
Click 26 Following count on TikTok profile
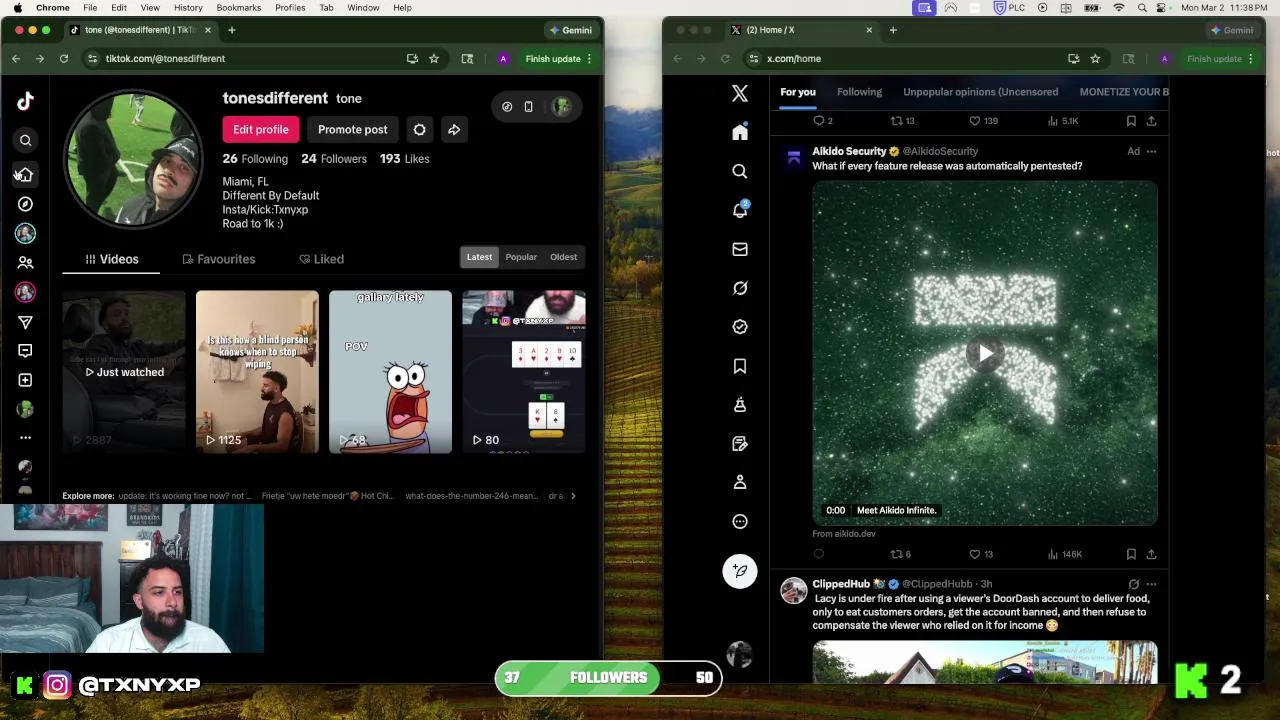pyautogui.click(x=255, y=159)
